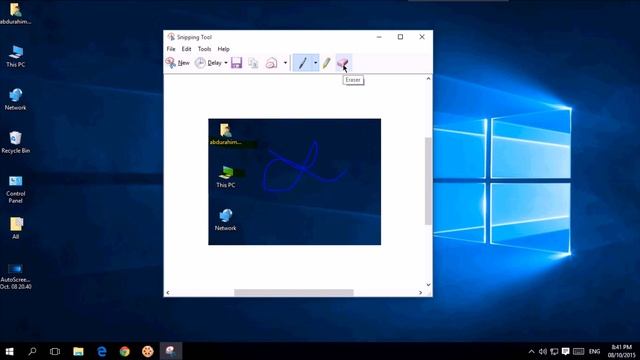Open the Tools menu
Image resolution: width=640 pixels, height=360 pixels.
pyautogui.click(x=204, y=49)
